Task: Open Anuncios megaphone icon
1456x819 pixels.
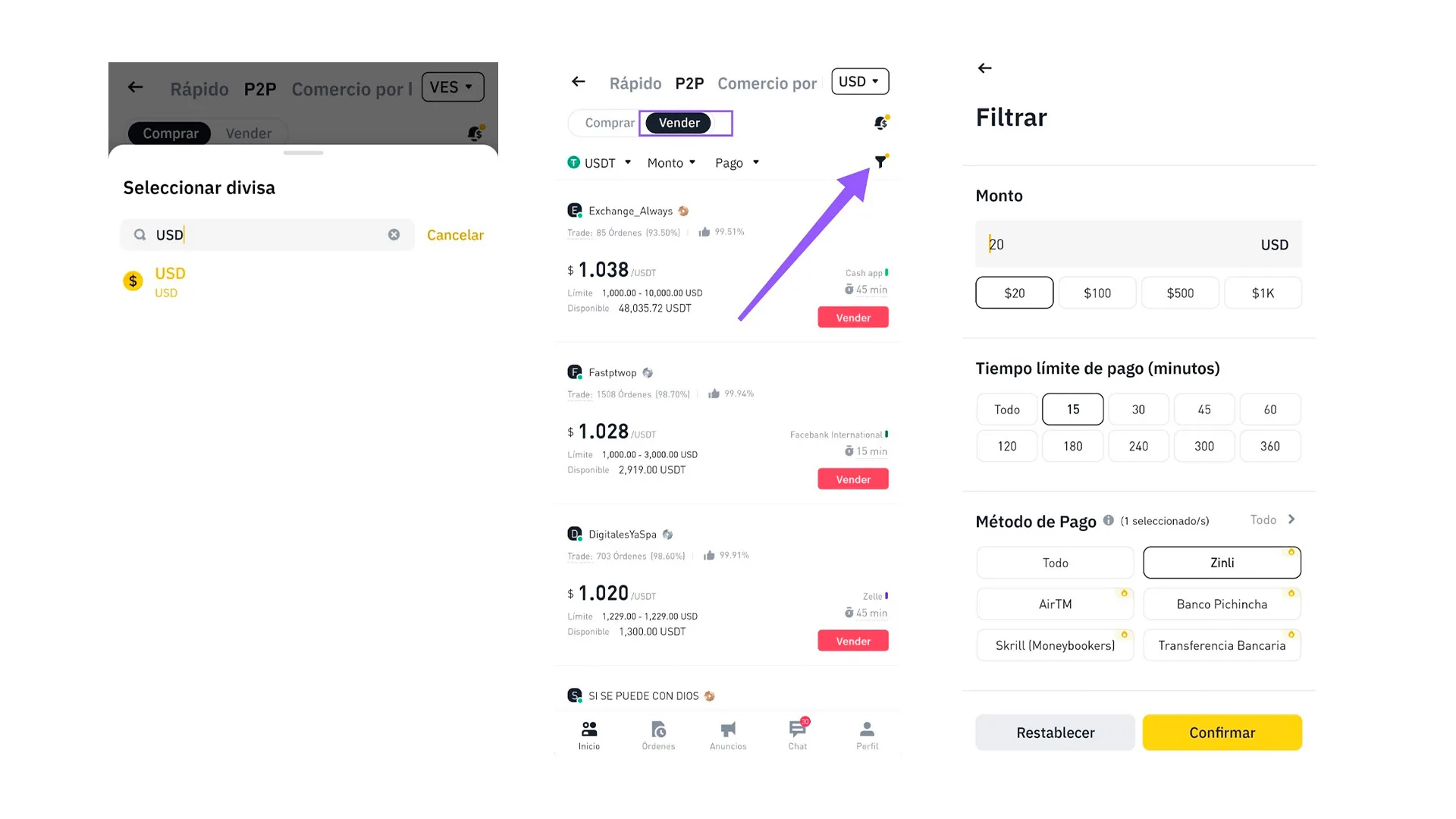Action: tap(728, 730)
